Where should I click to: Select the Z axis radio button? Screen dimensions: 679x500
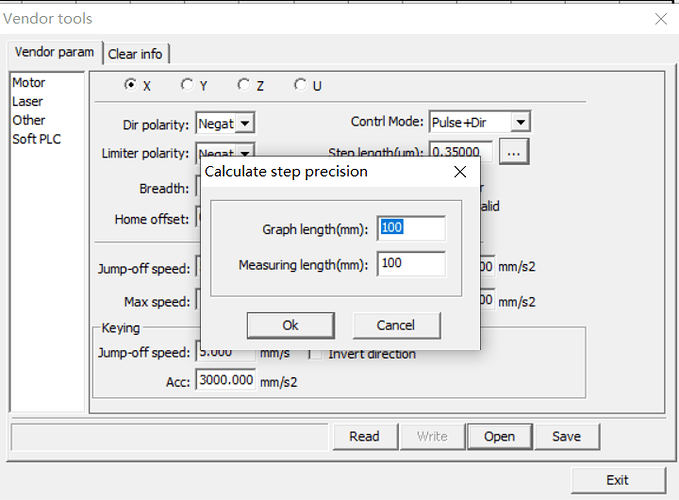pos(244,84)
